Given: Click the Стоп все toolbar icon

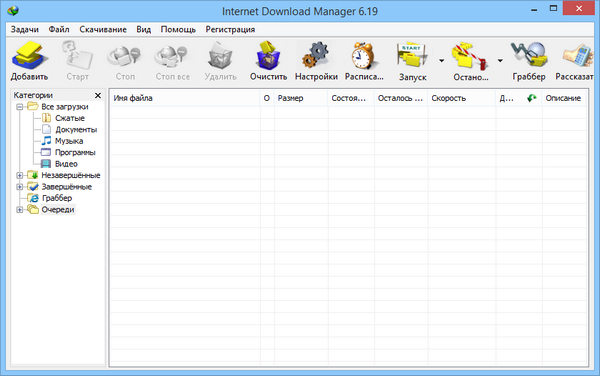Looking at the screenshot, I should coord(172,56).
